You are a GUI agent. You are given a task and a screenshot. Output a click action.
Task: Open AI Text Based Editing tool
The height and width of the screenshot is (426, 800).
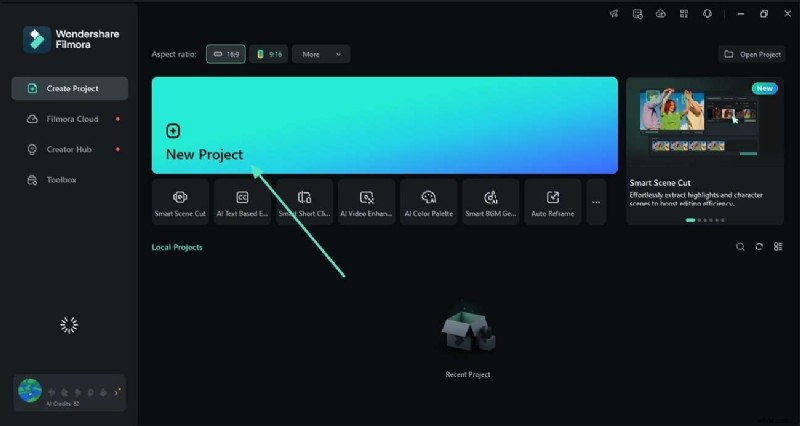tap(242, 202)
